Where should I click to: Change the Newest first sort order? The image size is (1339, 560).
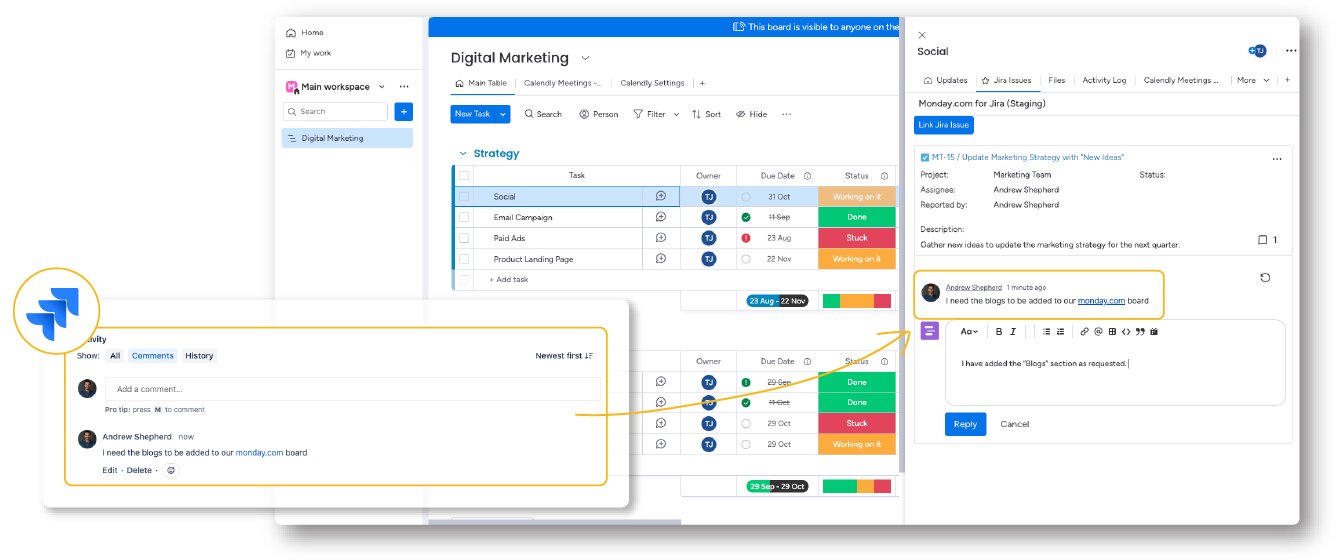point(564,356)
